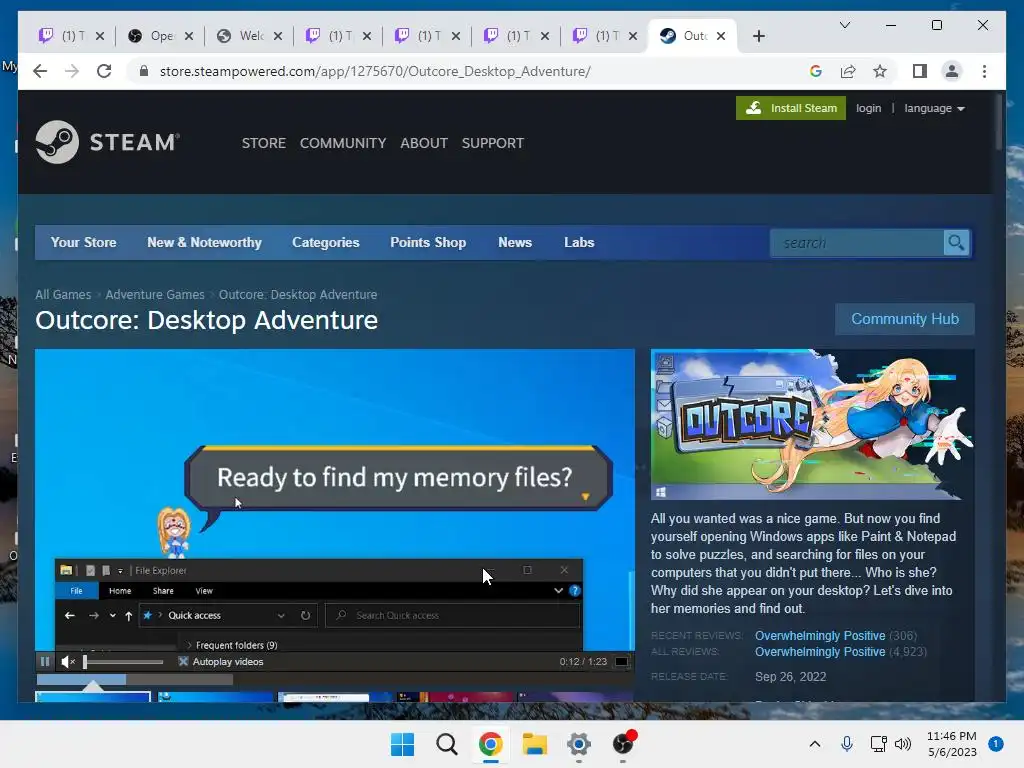This screenshot has height=768, width=1024.
Task: Open New & Noteworthy tab
Action: [x=204, y=242]
